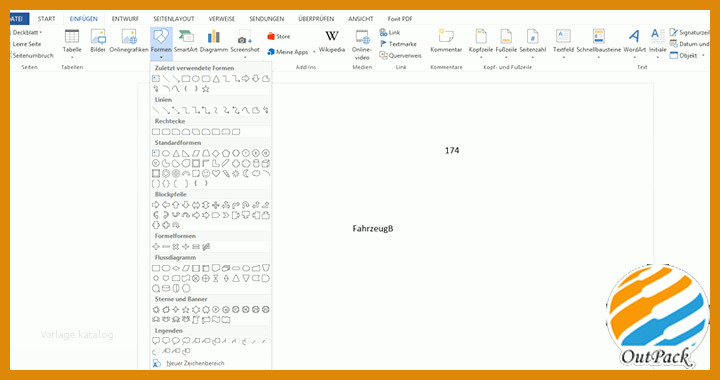Open the Store add-in
Screen dimensions: 720x380
pyautogui.click(x=278, y=36)
